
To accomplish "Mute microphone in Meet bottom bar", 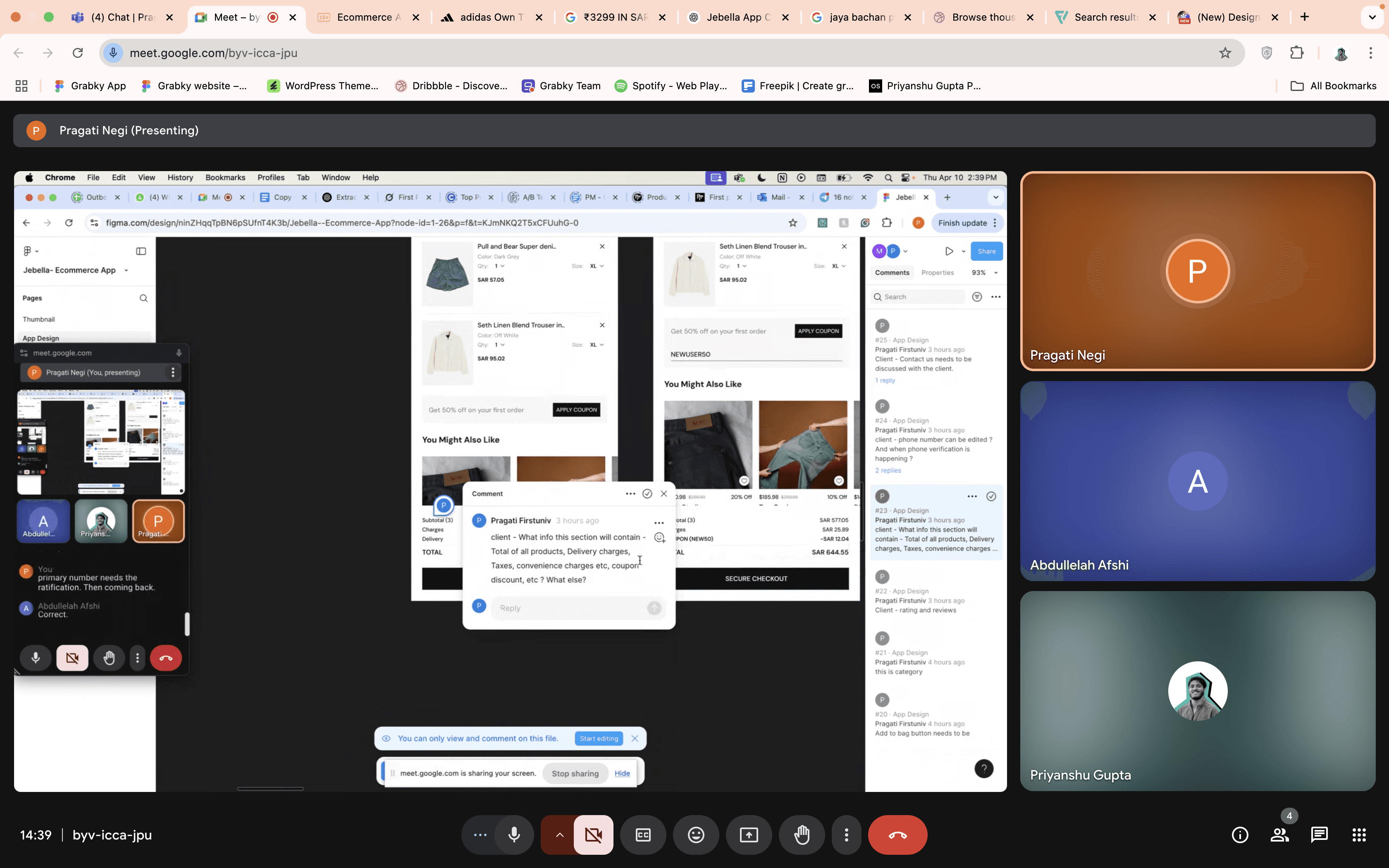I will click(x=514, y=835).
